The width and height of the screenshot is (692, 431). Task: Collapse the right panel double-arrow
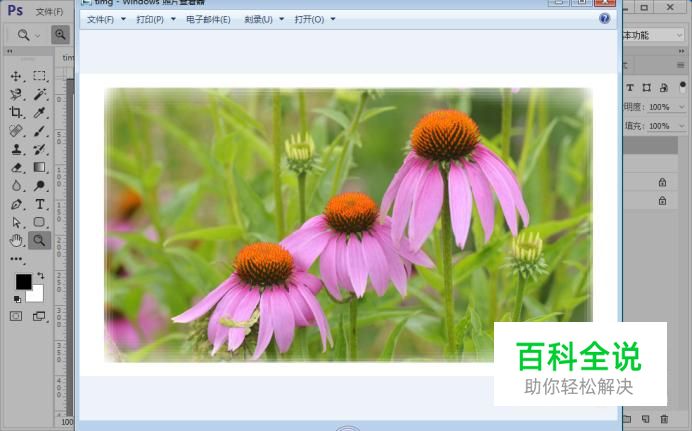[681, 51]
